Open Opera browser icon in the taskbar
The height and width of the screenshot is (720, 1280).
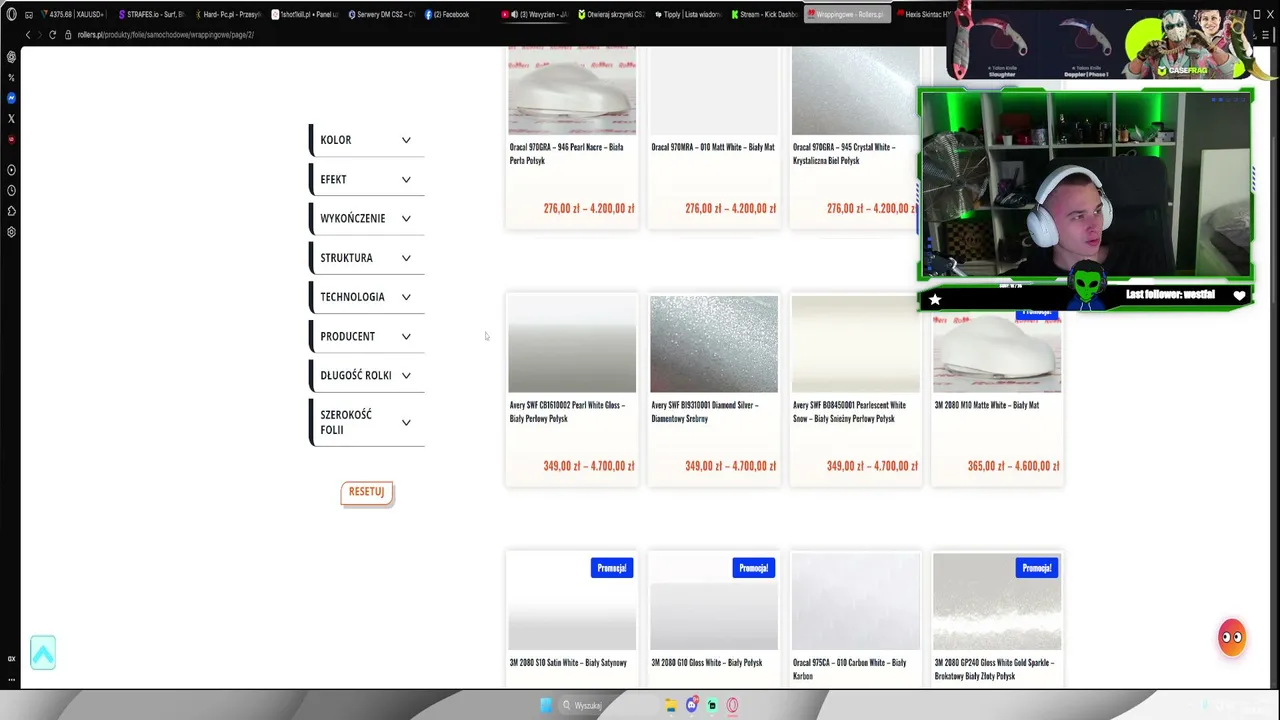pyautogui.click(x=732, y=705)
